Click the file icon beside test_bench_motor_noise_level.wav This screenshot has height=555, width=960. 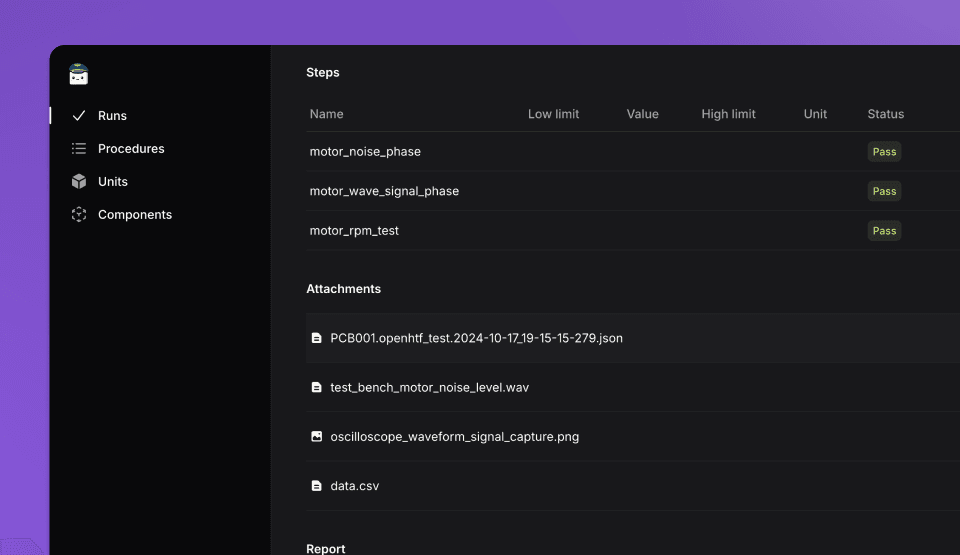[x=317, y=387]
